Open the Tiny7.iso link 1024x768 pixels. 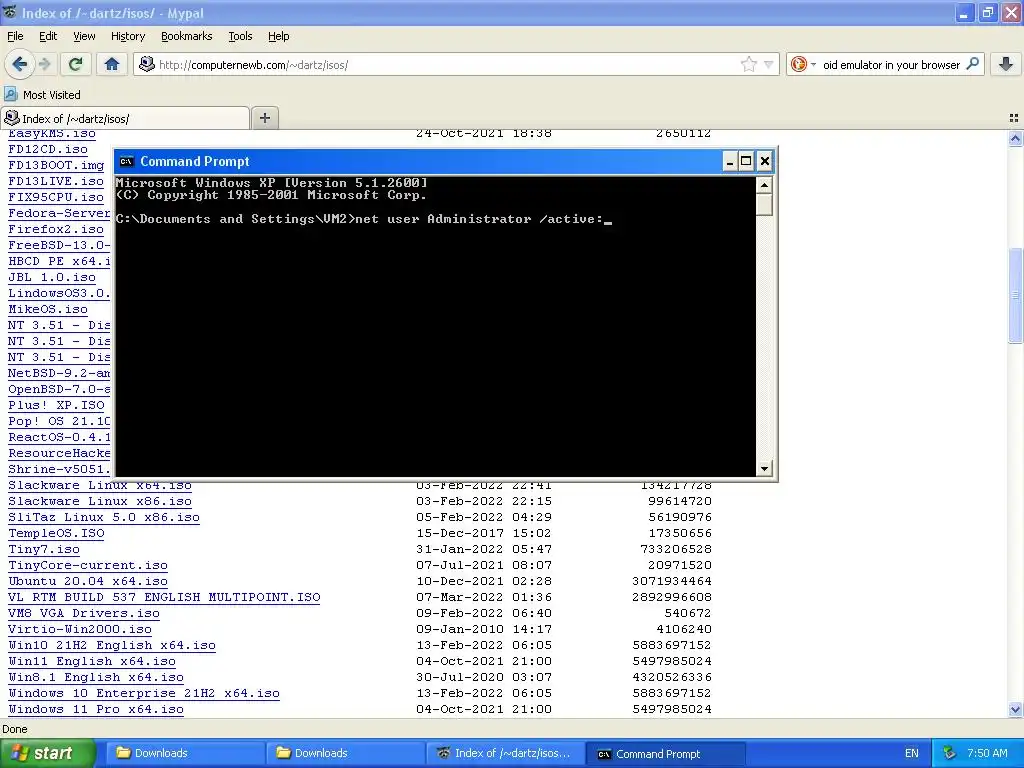point(44,549)
